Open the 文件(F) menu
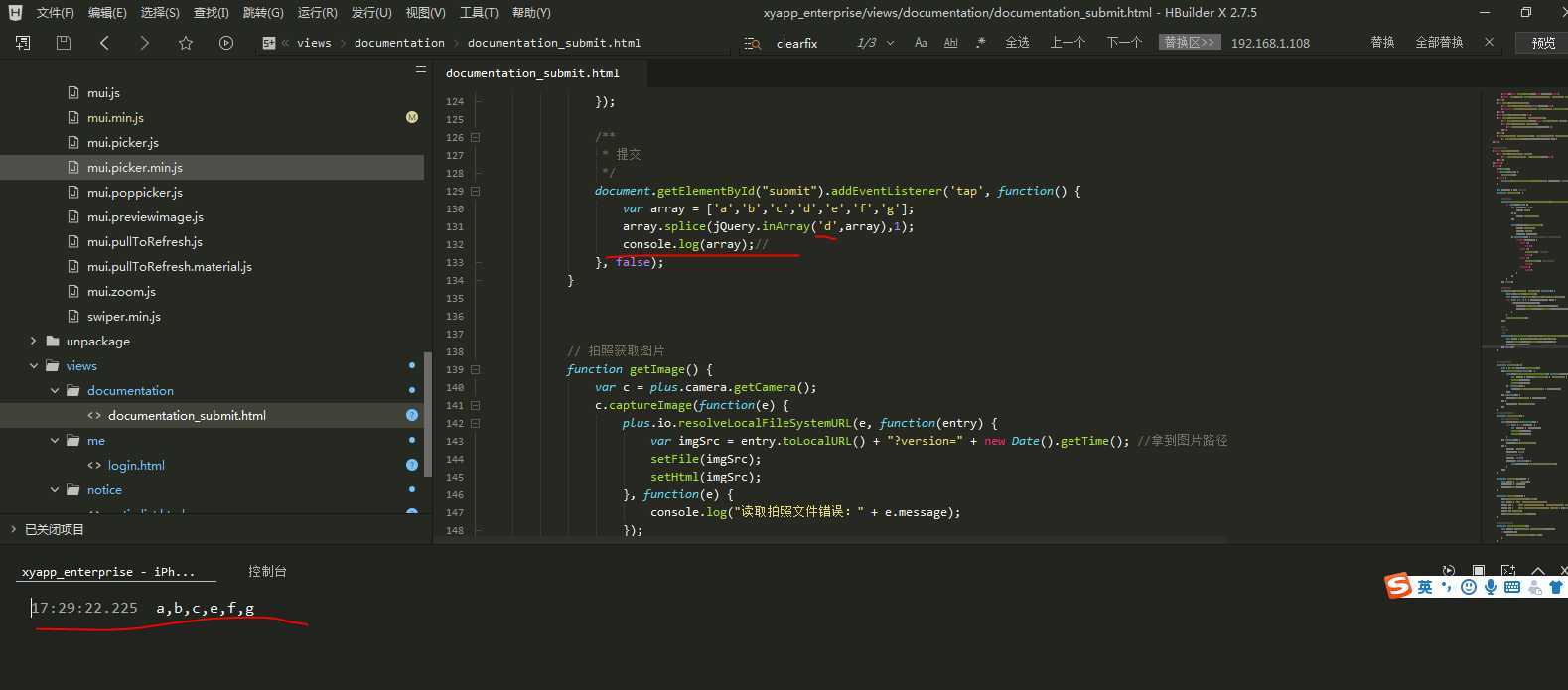Screen dimensions: 1568x690 56,13
